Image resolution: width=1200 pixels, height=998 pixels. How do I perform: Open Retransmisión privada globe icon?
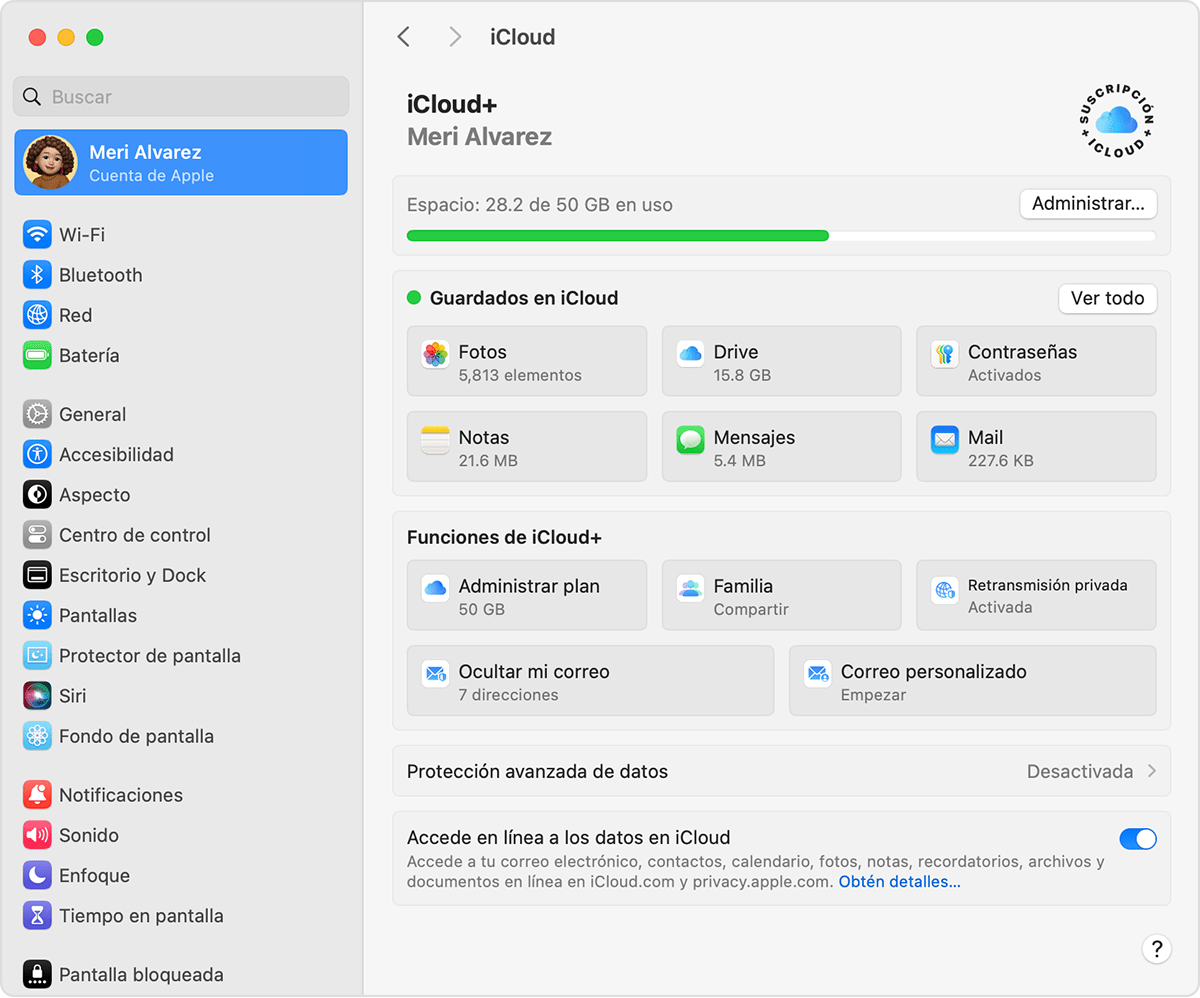coord(944,589)
